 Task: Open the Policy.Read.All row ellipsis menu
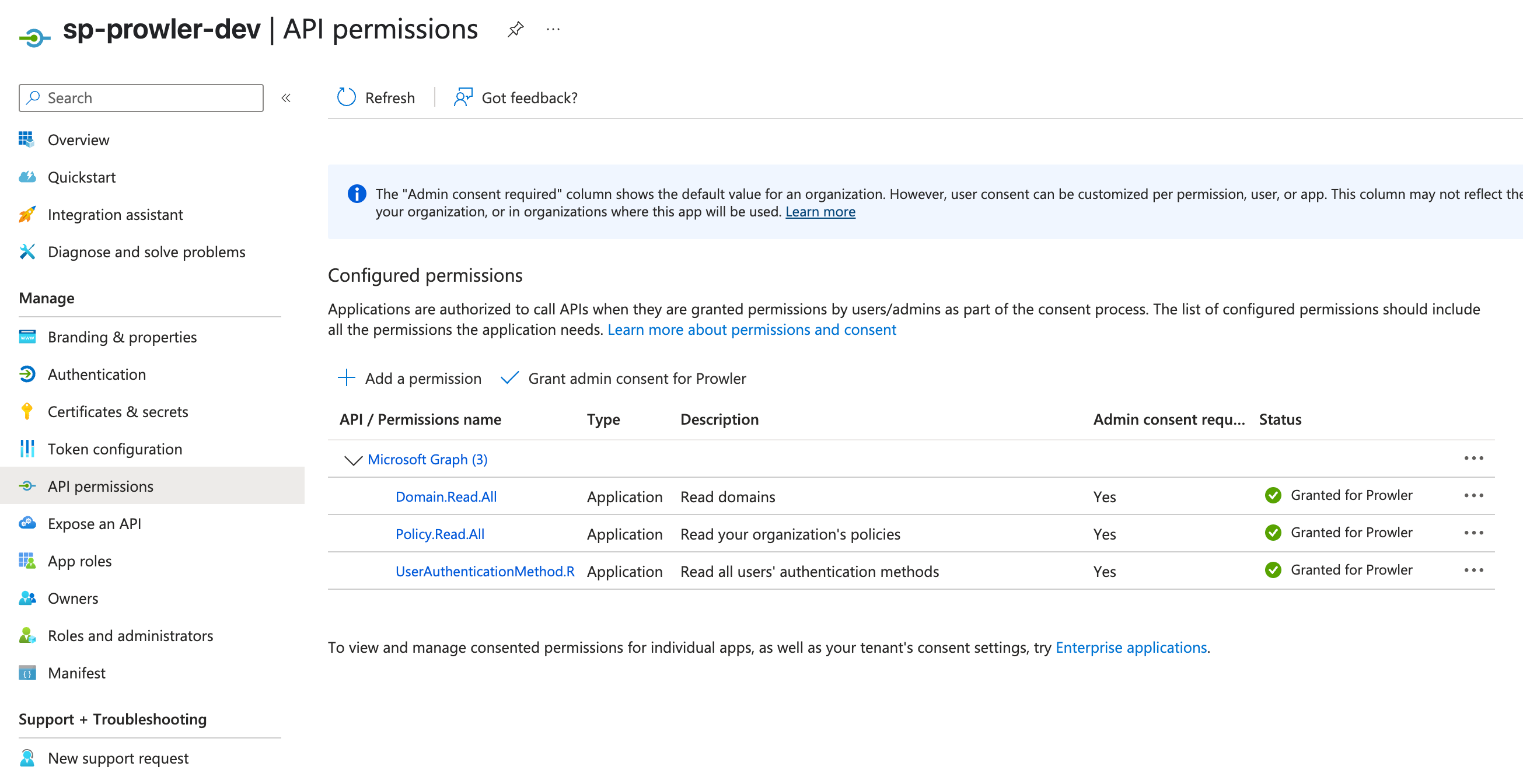1473,533
